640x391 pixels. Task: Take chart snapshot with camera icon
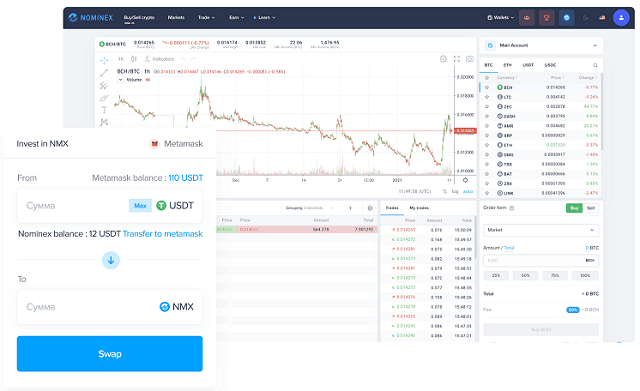[470, 59]
